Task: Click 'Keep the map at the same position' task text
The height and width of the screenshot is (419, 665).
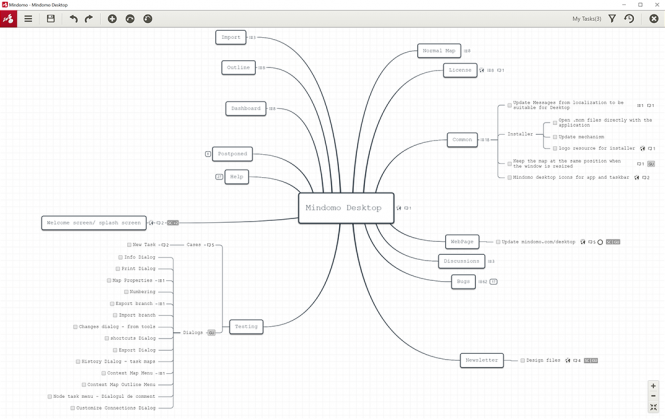Action: (567, 164)
